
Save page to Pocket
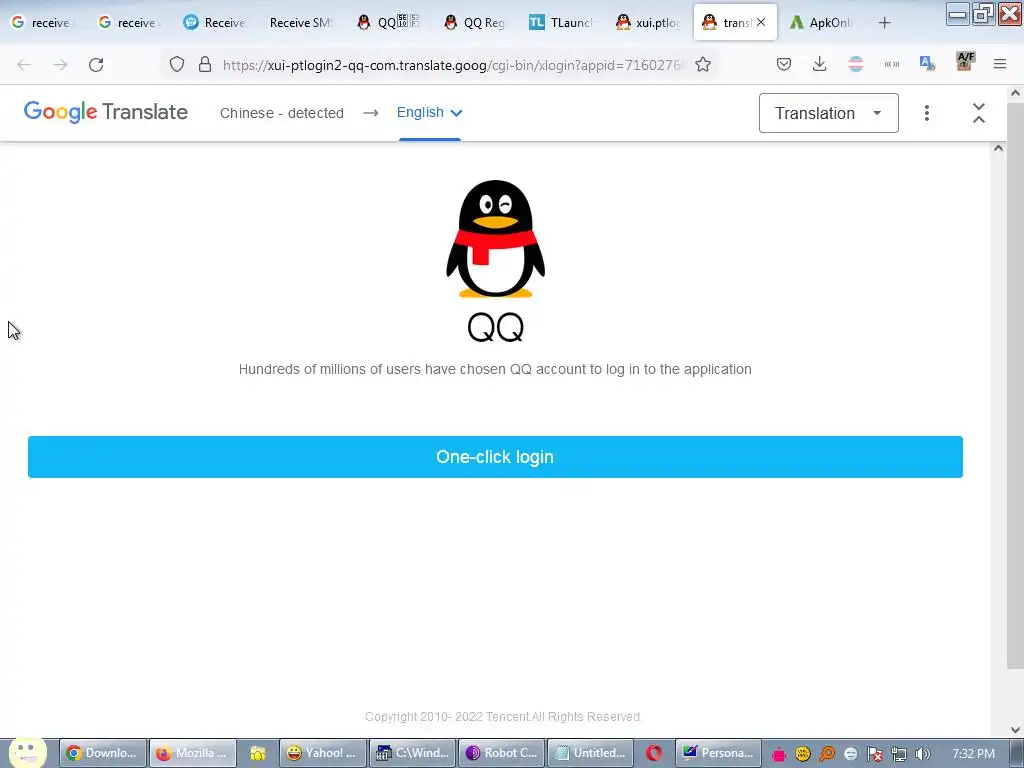(784, 64)
